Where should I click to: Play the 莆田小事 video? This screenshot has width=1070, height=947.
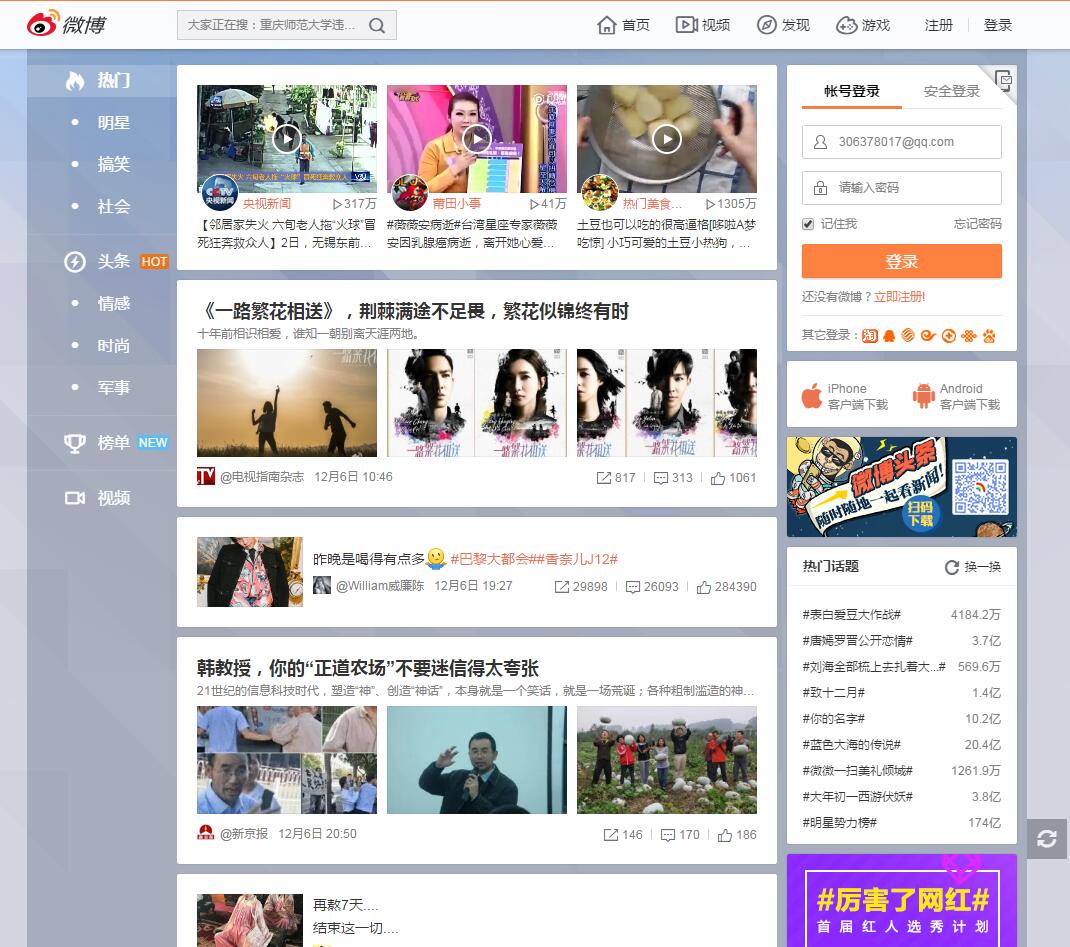tap(477, 139)
